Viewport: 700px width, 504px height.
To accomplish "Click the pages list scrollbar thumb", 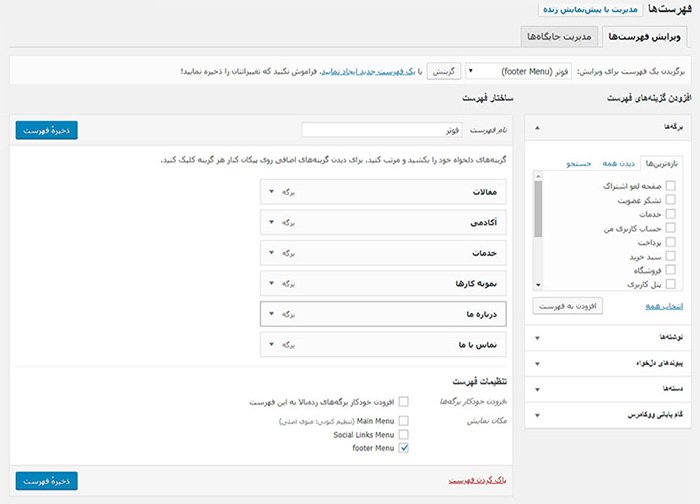I will tap(538, 209).
